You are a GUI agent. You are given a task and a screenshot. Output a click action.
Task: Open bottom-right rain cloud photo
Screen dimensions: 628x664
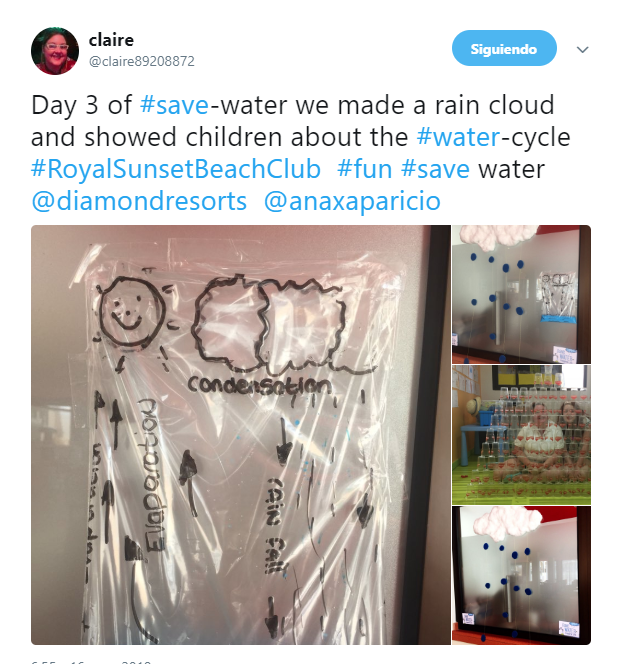[521, 575]
